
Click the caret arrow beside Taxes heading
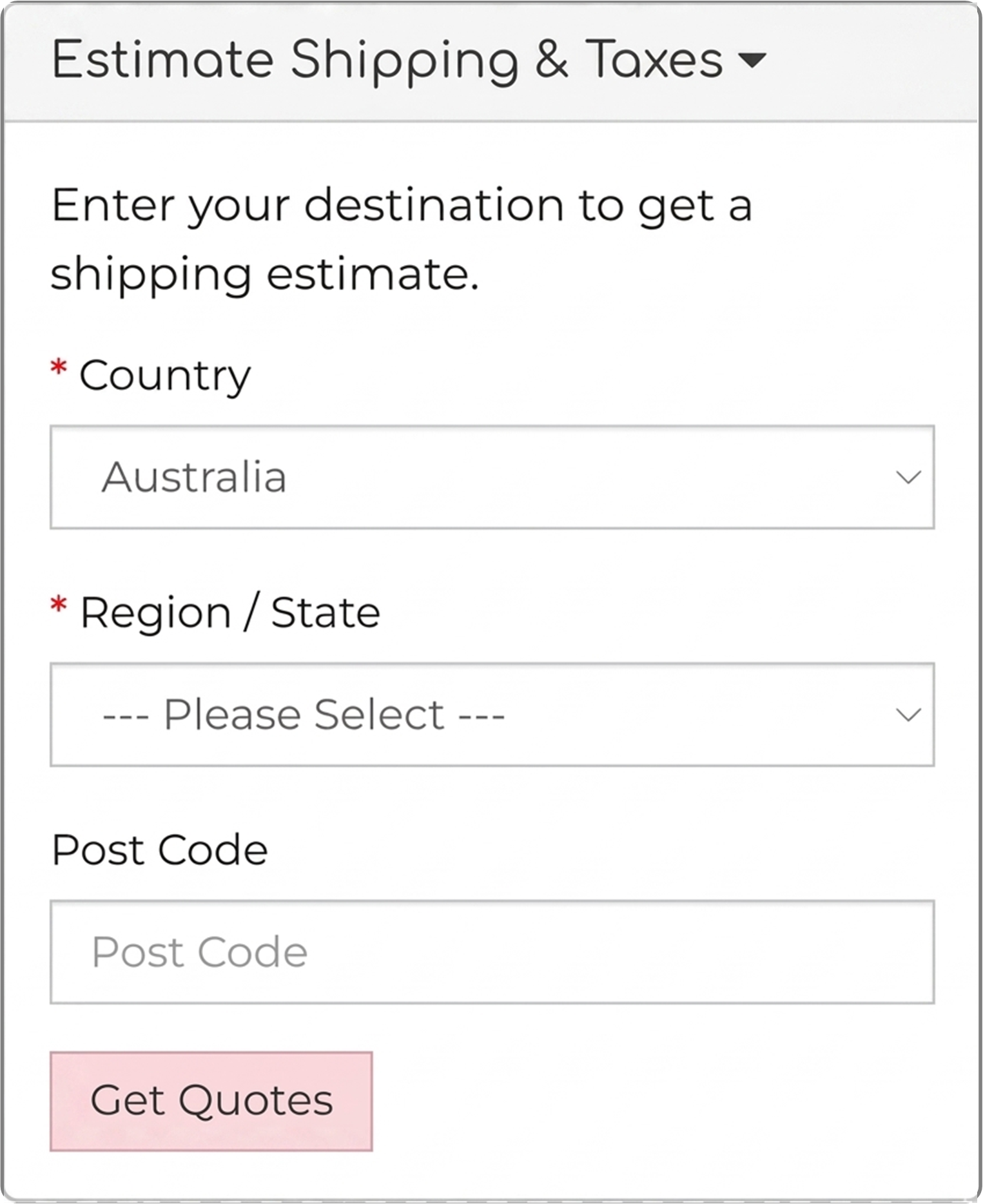(752, 61)
